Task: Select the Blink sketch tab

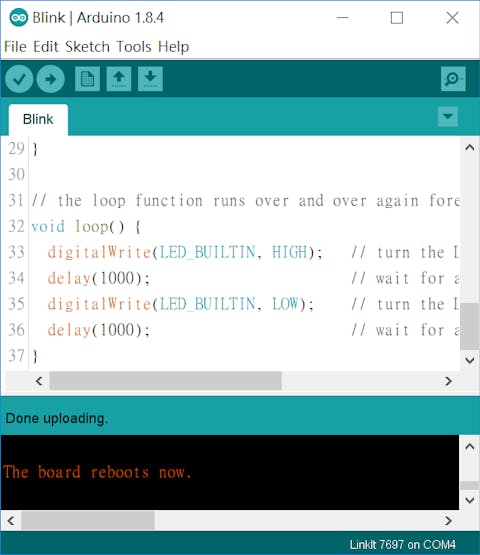Action: 38,119
